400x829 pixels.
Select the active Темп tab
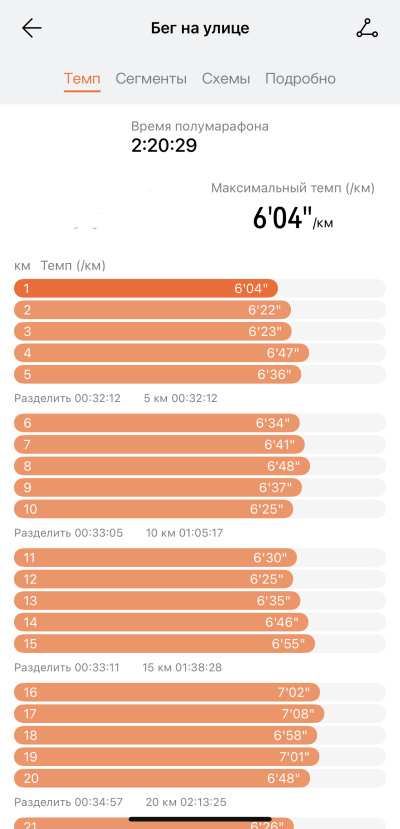(x=82, y=79)
